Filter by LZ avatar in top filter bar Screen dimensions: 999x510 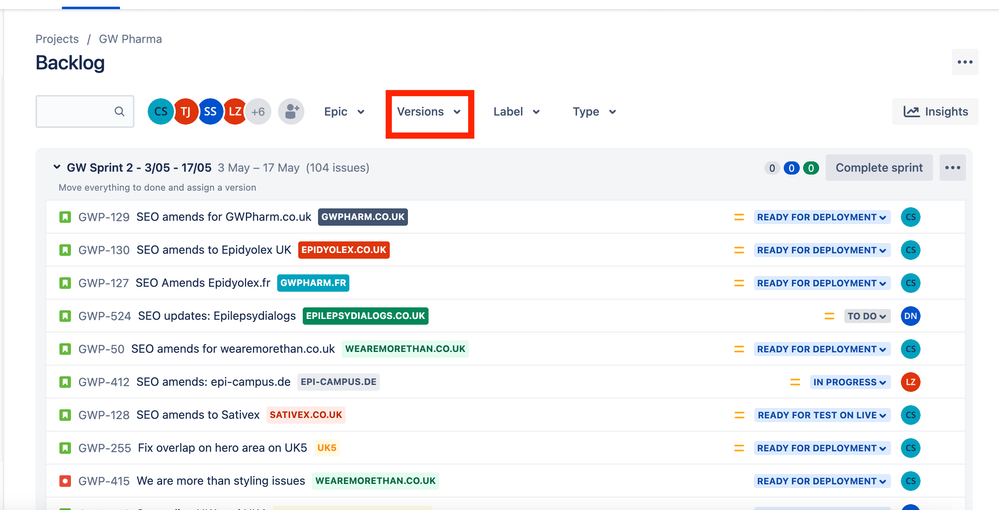click(234, 112)
